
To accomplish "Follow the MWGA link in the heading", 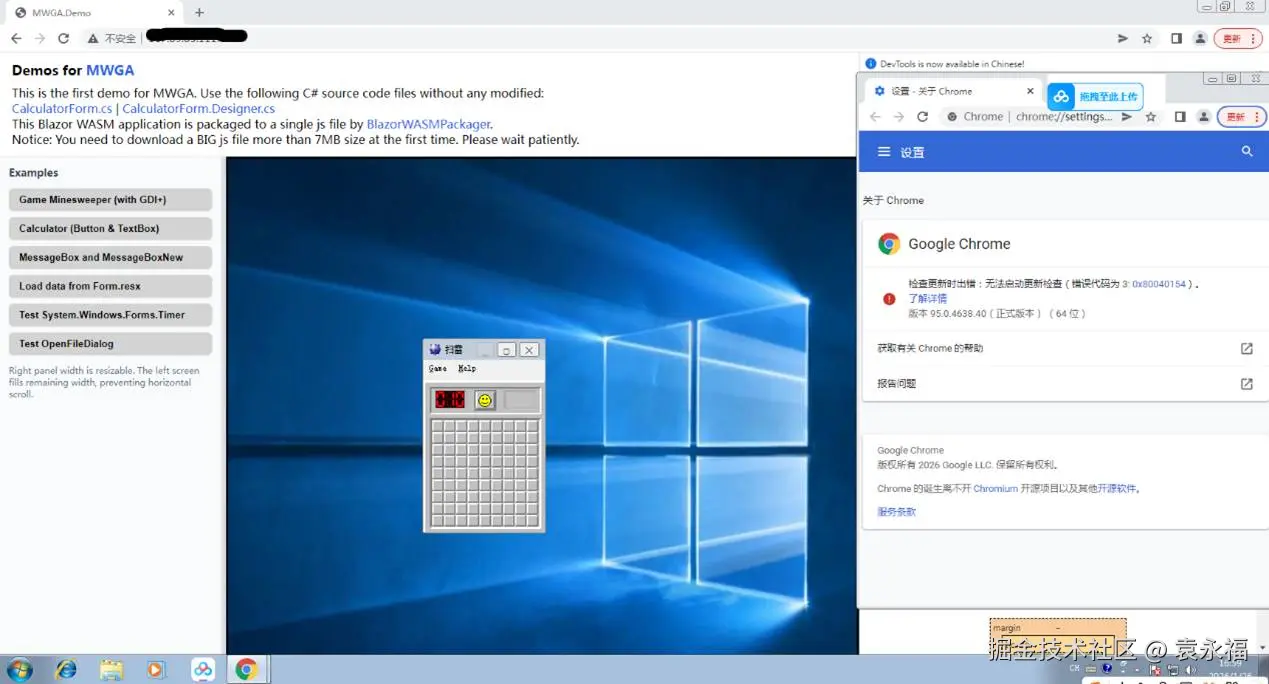I will [110, 71].
